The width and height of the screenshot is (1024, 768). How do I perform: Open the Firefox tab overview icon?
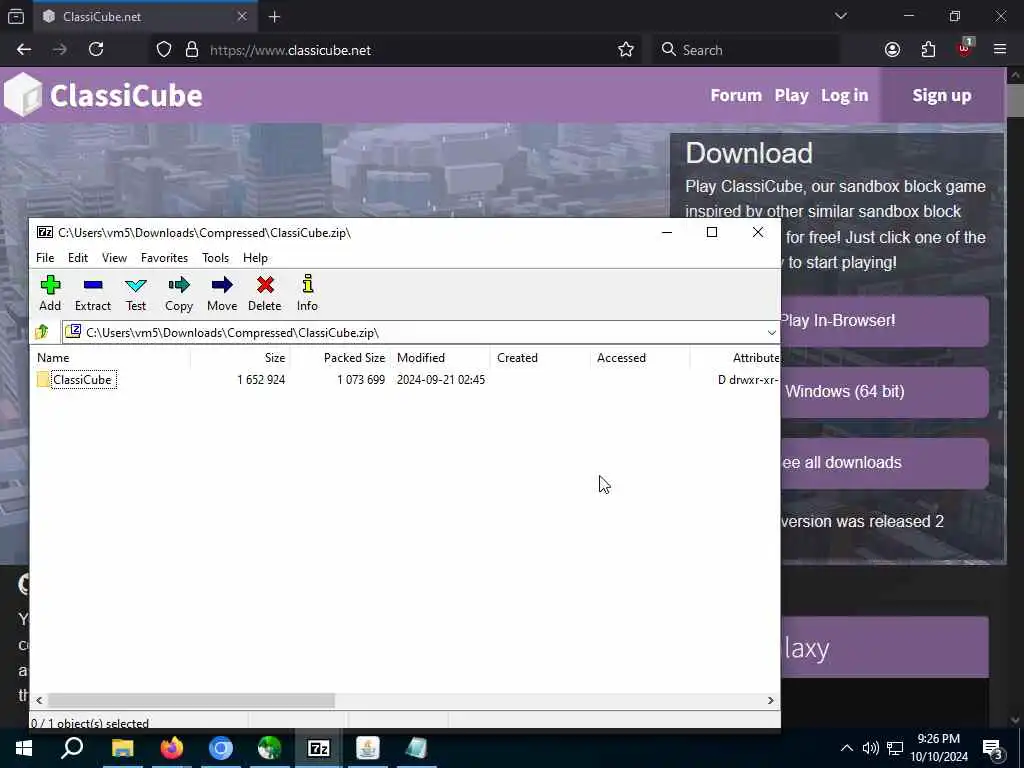pos(16,17)
